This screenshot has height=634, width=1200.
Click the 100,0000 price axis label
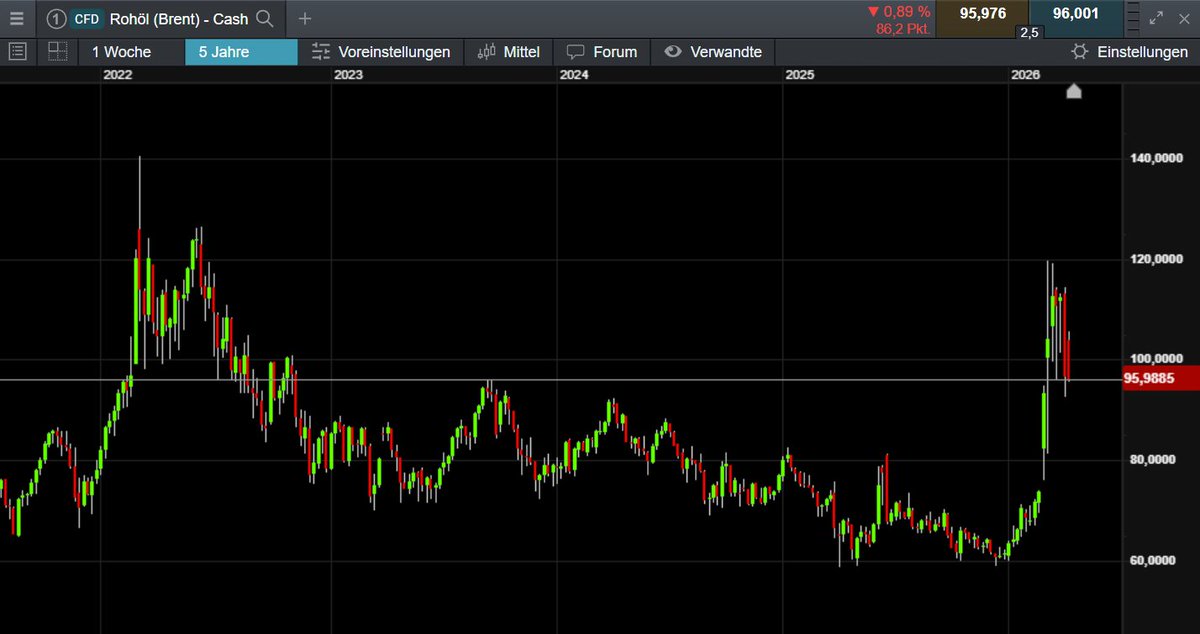coord(1158,358)
